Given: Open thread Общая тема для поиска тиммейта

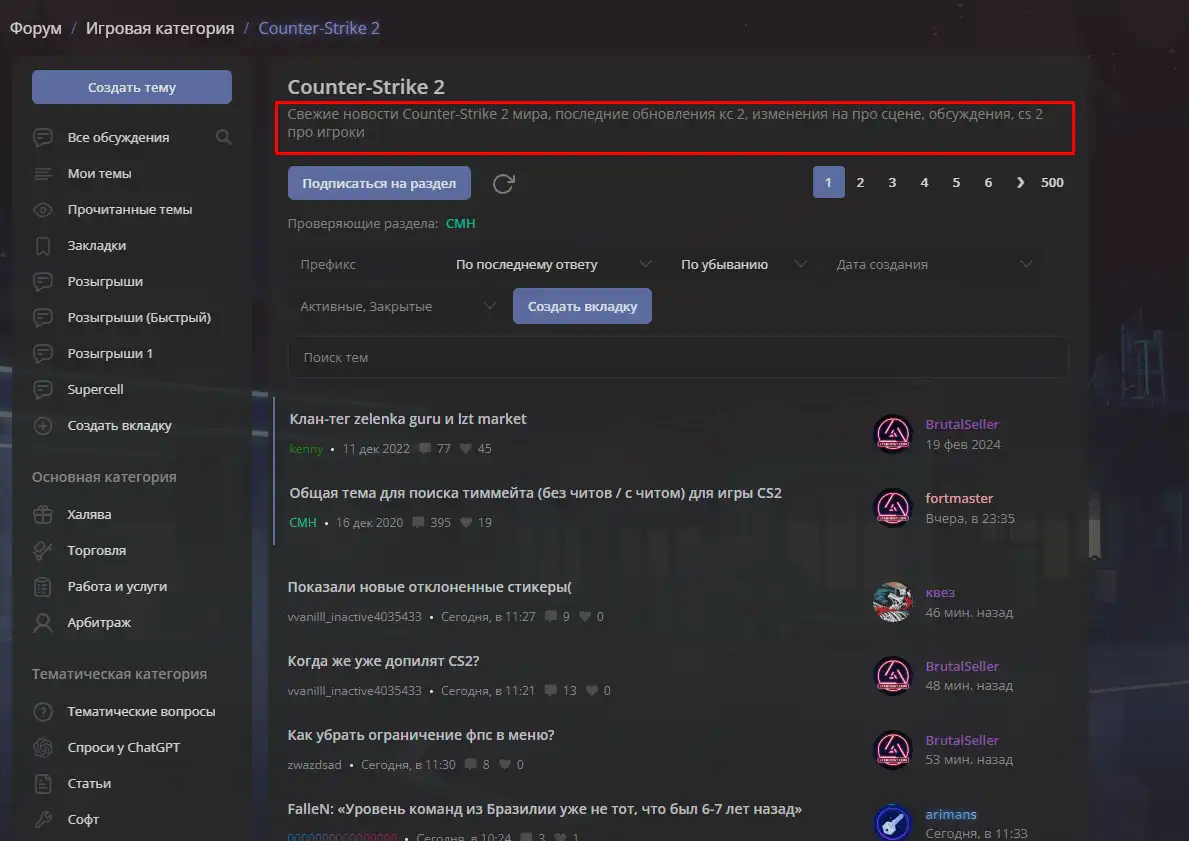Looking at the screenshot, I should point(535,493).
